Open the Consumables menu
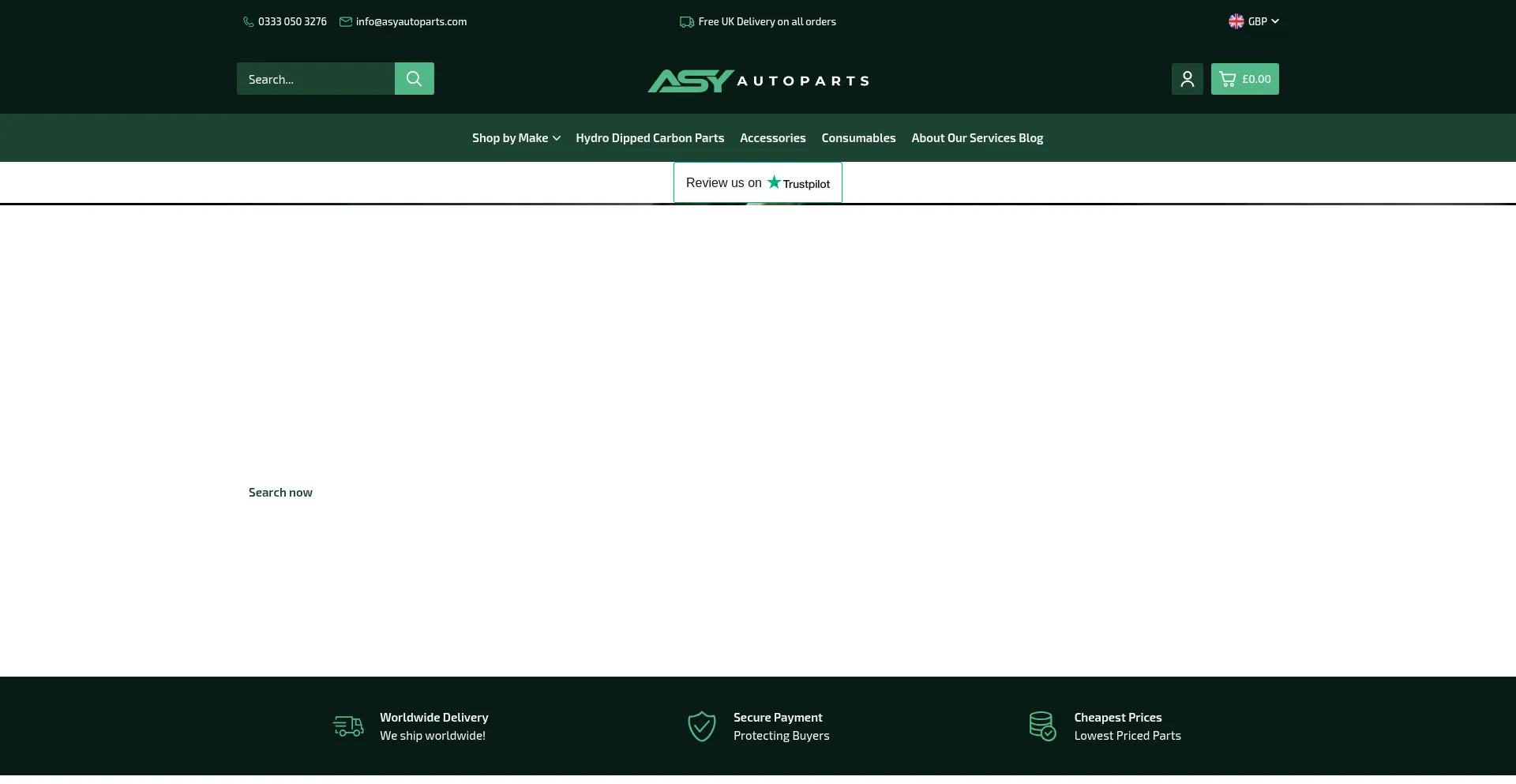The width and height of the screenshot is (1516, 784). click(x=858, y=137)
